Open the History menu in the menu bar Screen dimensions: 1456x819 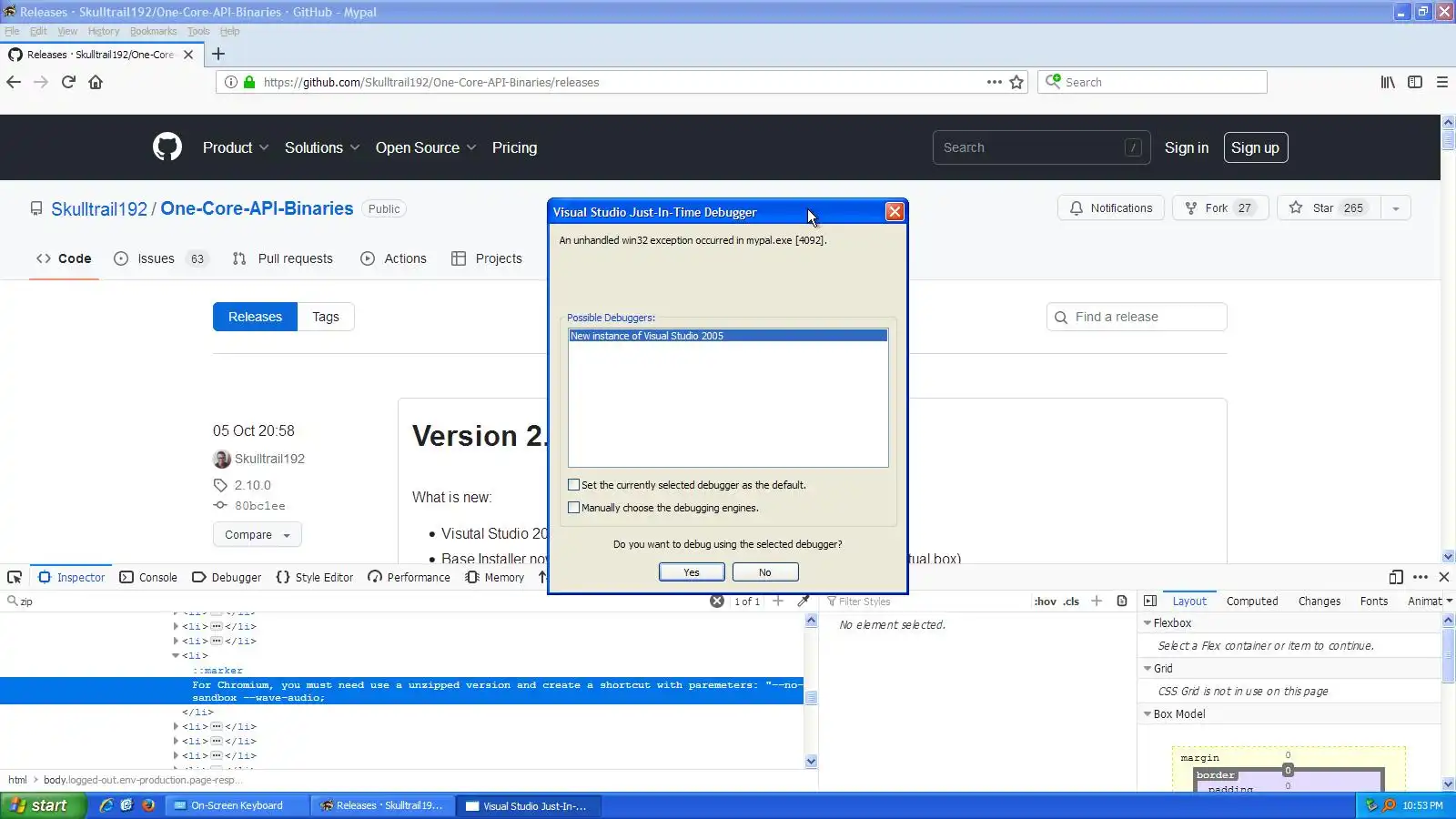[x=104, y=31]
